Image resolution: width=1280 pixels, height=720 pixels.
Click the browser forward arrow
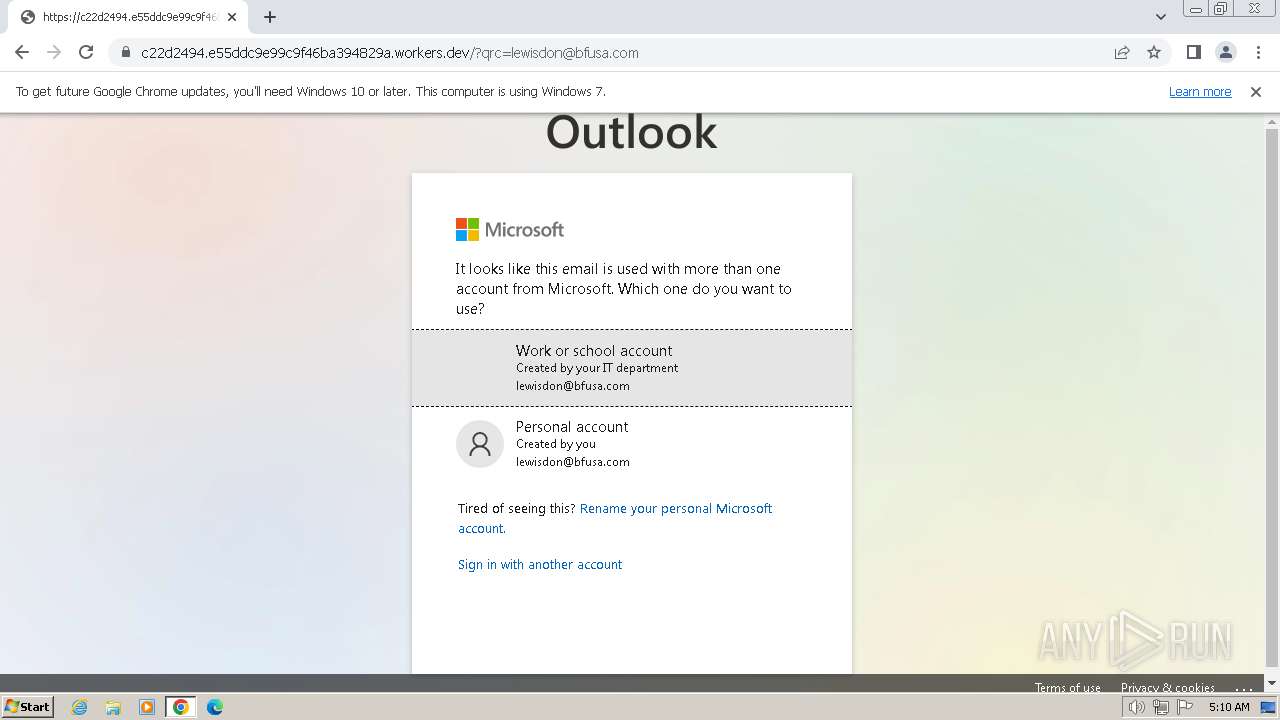tap(54, 53)
